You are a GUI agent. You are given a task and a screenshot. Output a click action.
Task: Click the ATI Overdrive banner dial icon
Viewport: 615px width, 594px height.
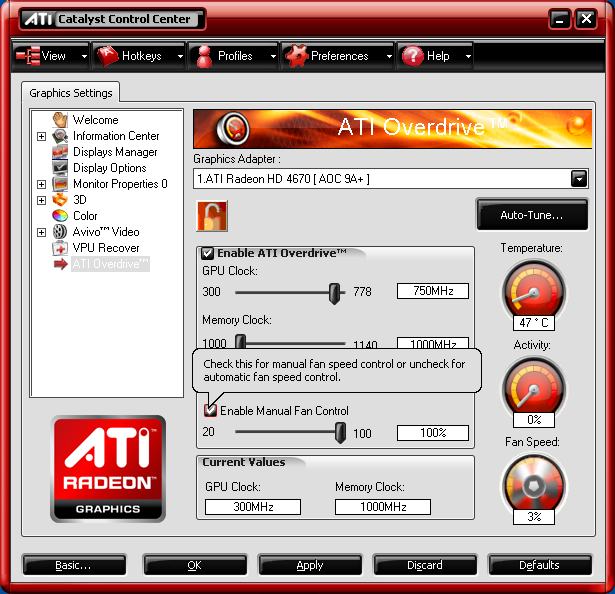tap(233, 128)
